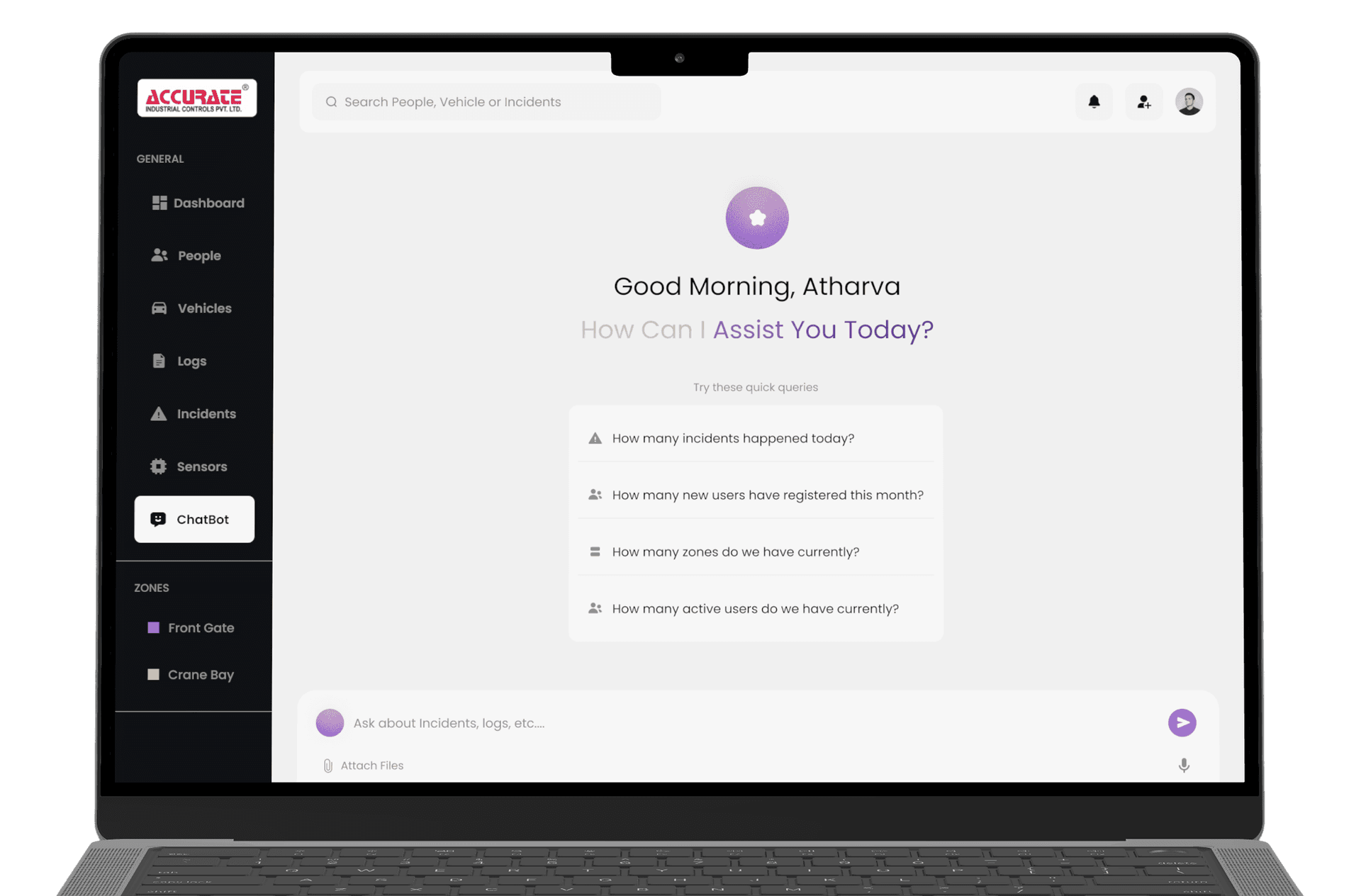
Task: Click the purple orb beside chat input
Action: (x=330, y=723)
